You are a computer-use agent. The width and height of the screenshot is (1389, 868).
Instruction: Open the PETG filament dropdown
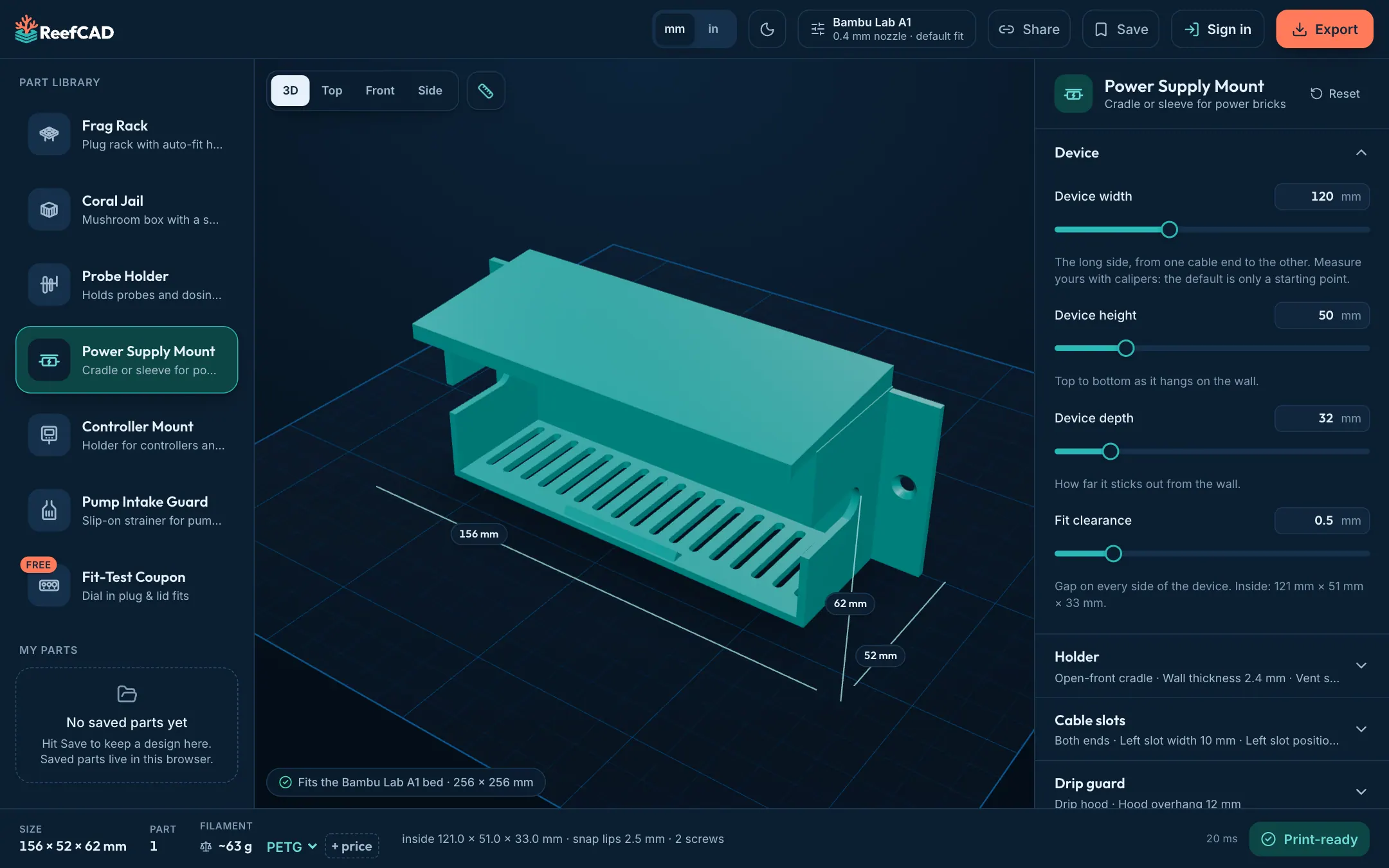coord(292,846)
